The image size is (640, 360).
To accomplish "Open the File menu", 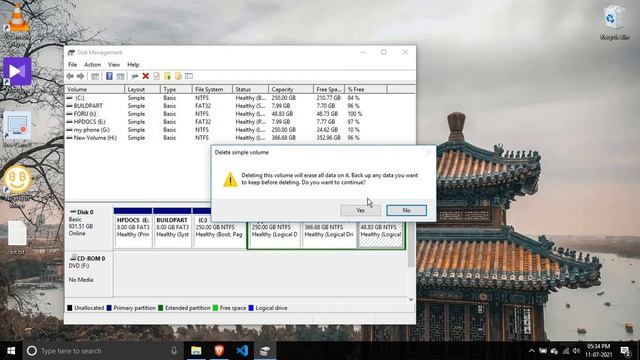I will click(72, 64).
